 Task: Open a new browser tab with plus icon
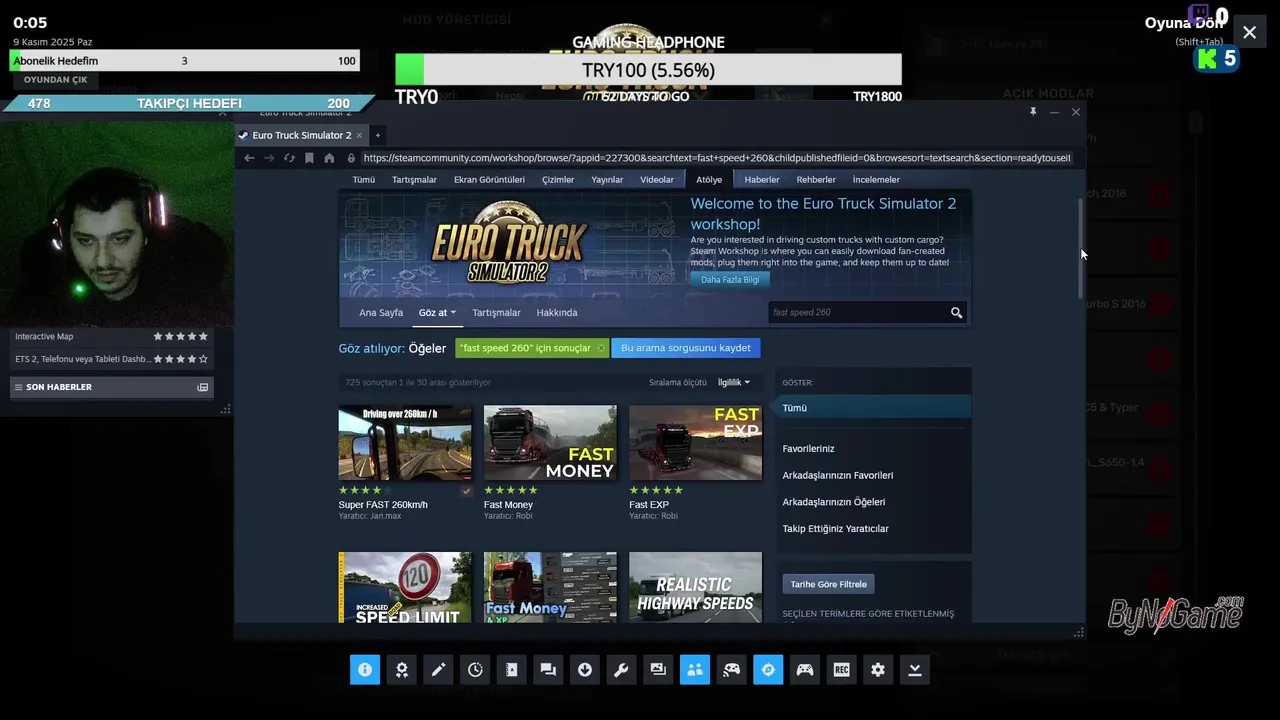click(377, 135)
